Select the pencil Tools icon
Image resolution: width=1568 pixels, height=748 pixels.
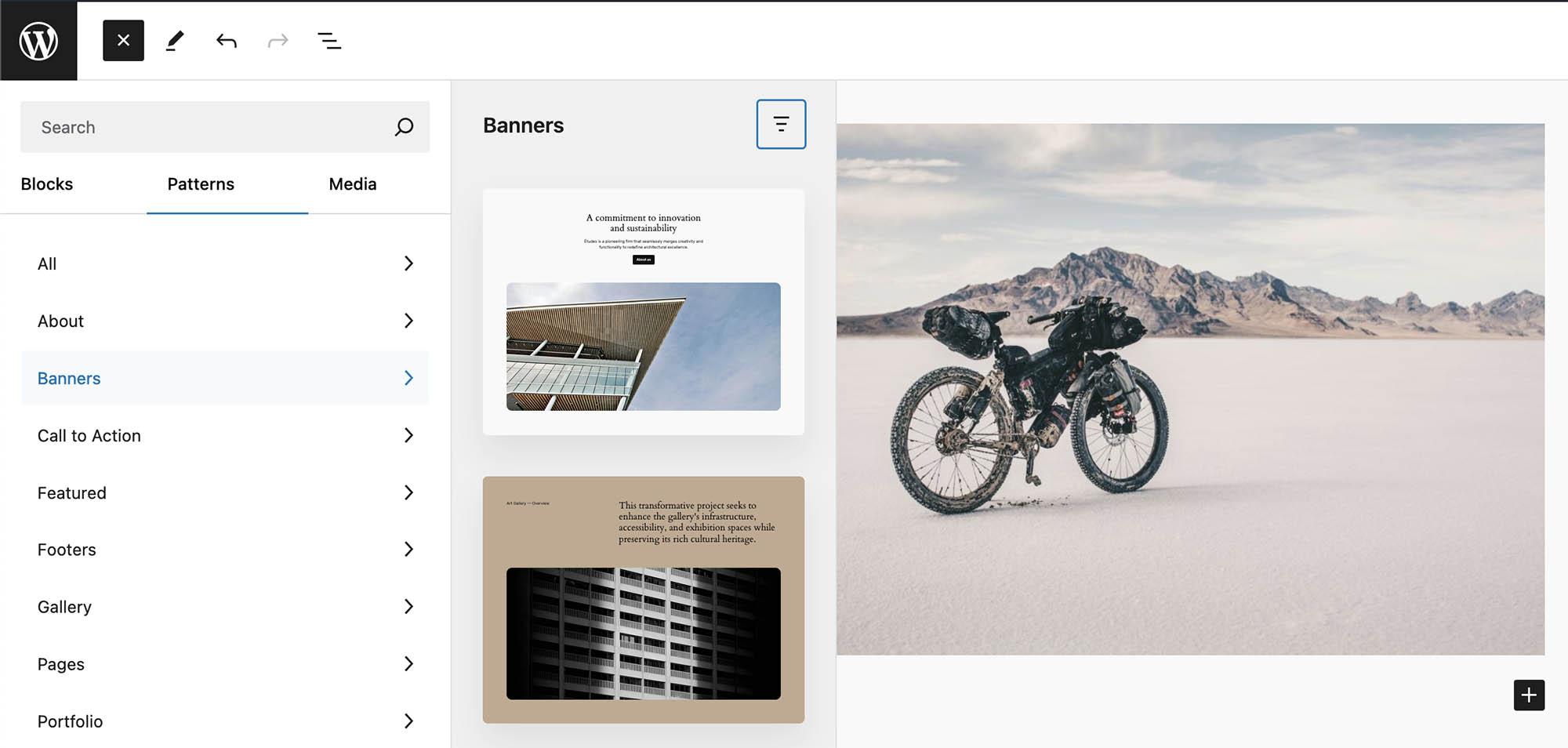(175, 41)
